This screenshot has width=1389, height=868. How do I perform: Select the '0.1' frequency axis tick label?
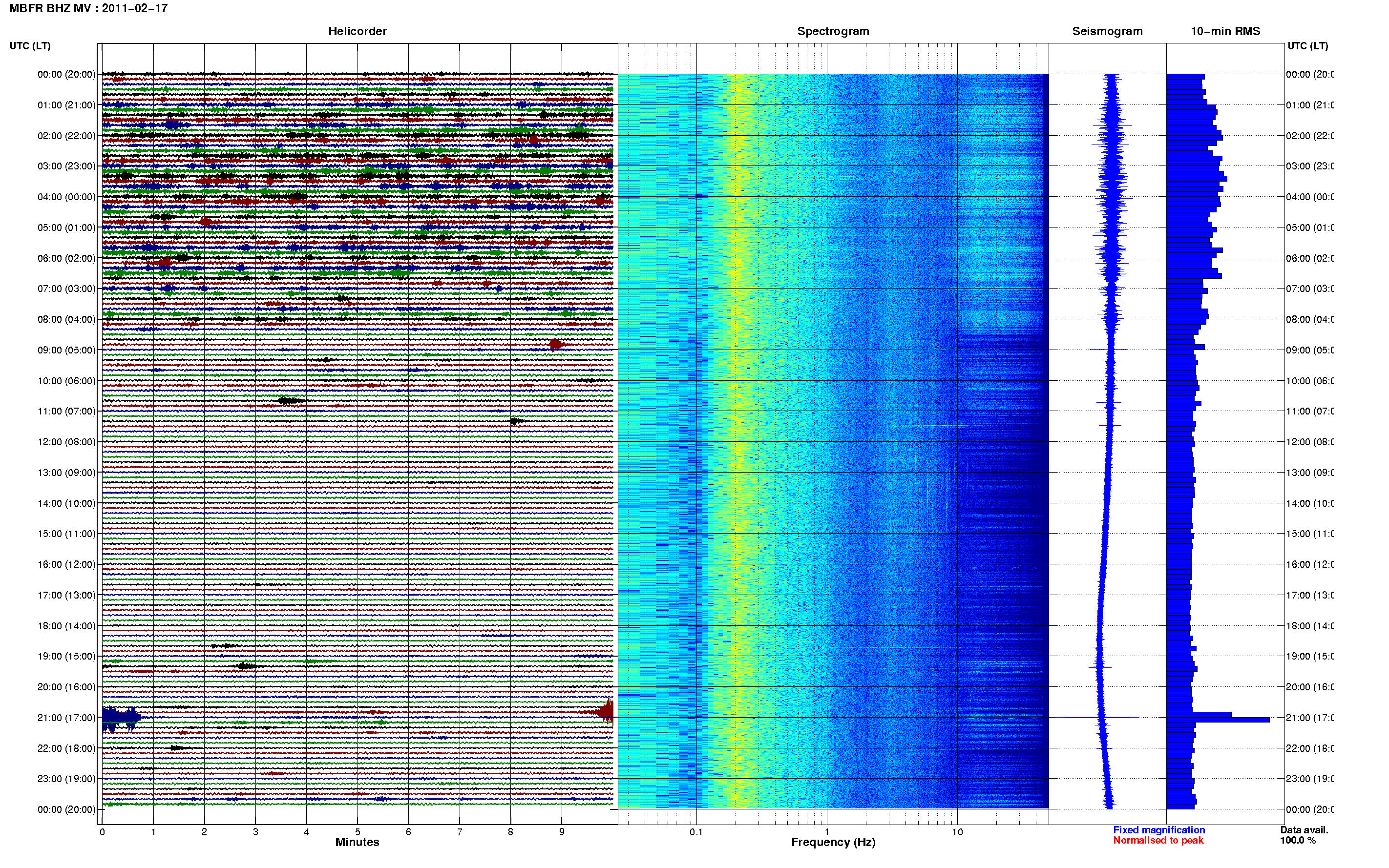point(696,832)
